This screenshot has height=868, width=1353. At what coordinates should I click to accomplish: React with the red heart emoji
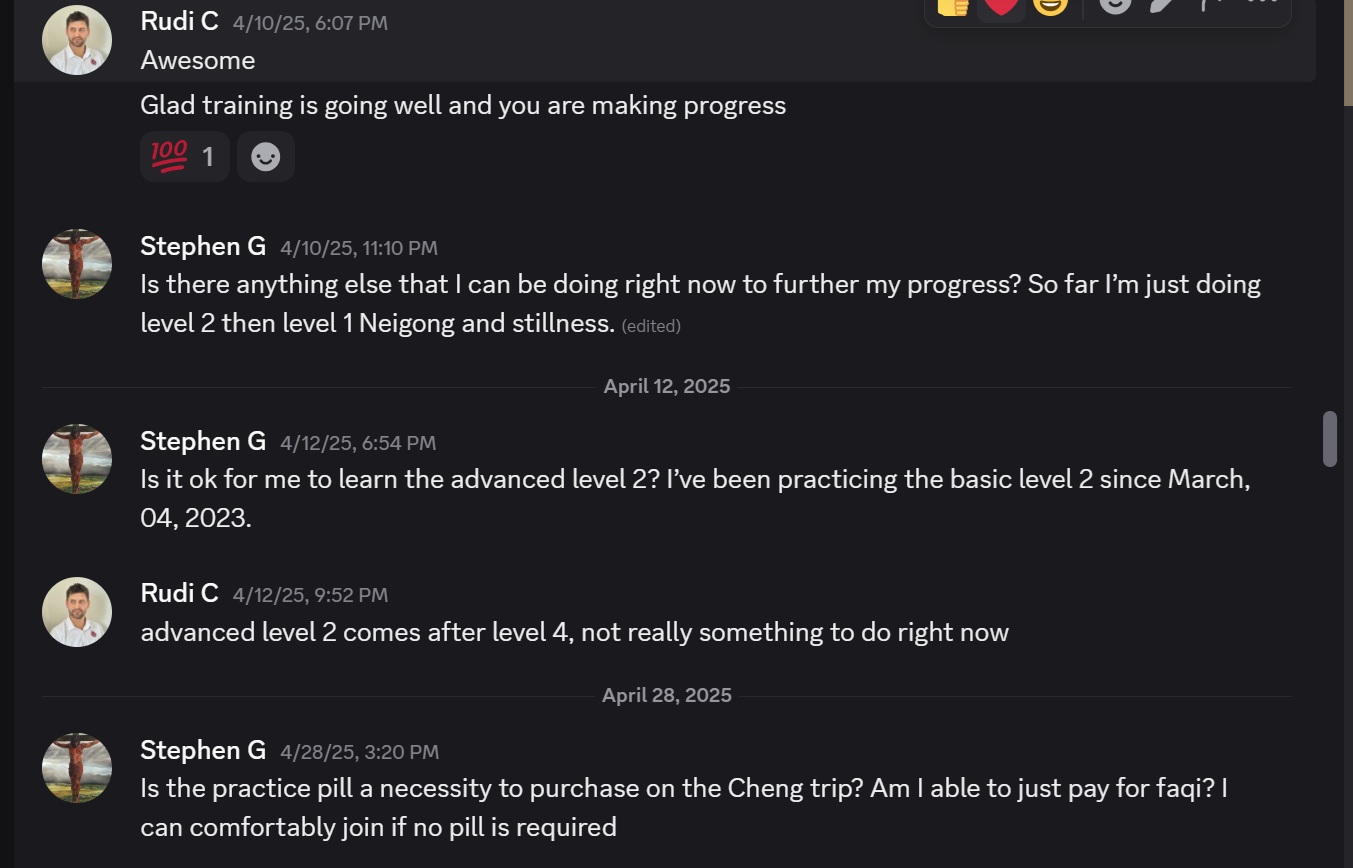(x=1001, y=6)
